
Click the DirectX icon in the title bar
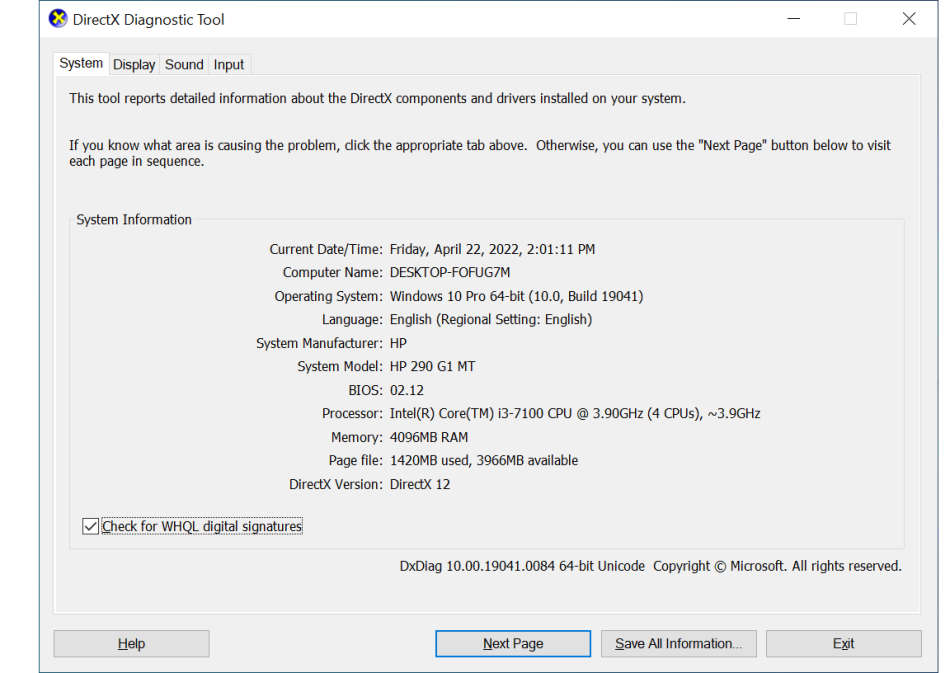click(x=59, y=19)
